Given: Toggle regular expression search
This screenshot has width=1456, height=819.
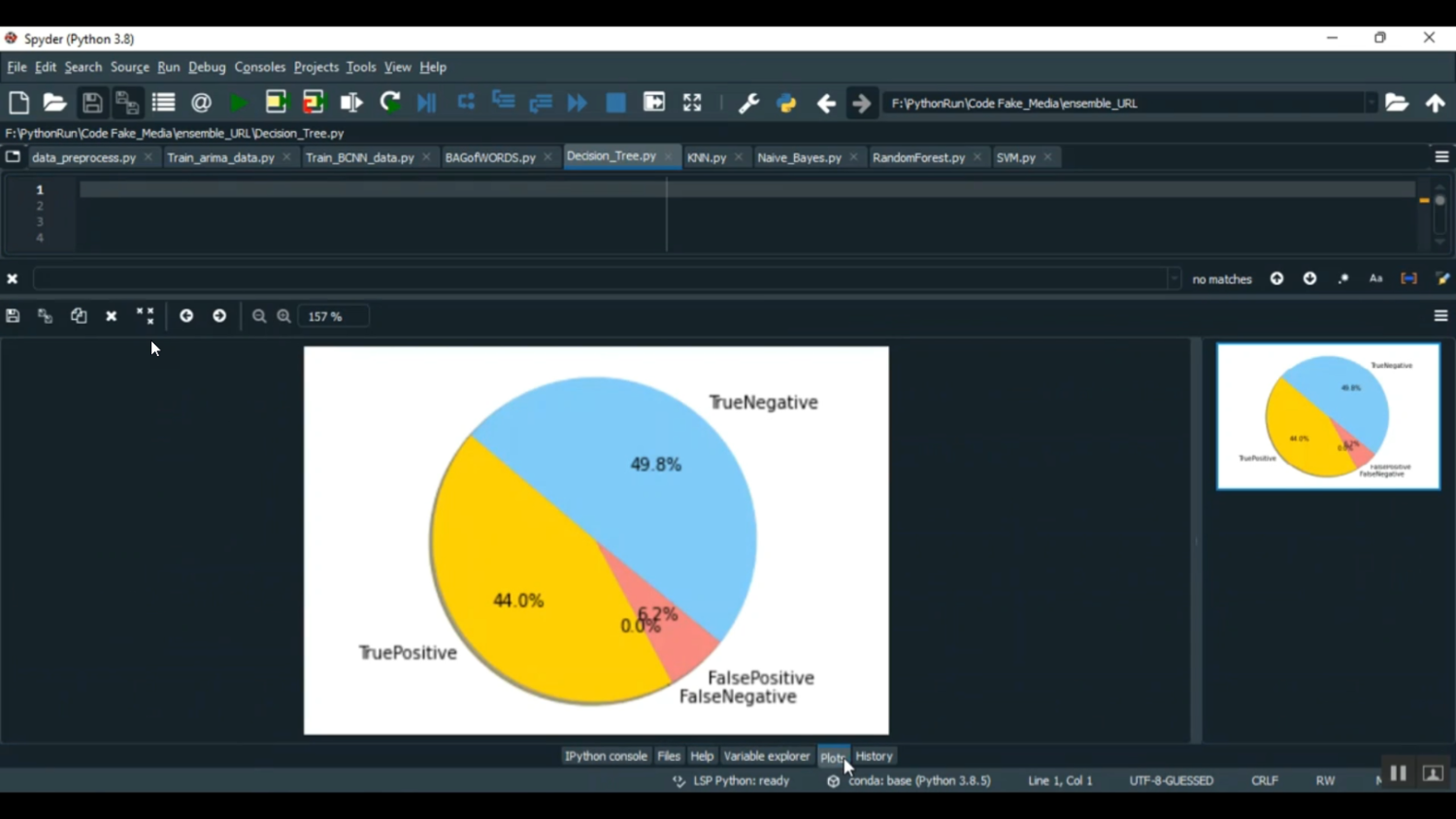Looking at the screenshot, I should pyautogui.click(x=1343, y=278).
